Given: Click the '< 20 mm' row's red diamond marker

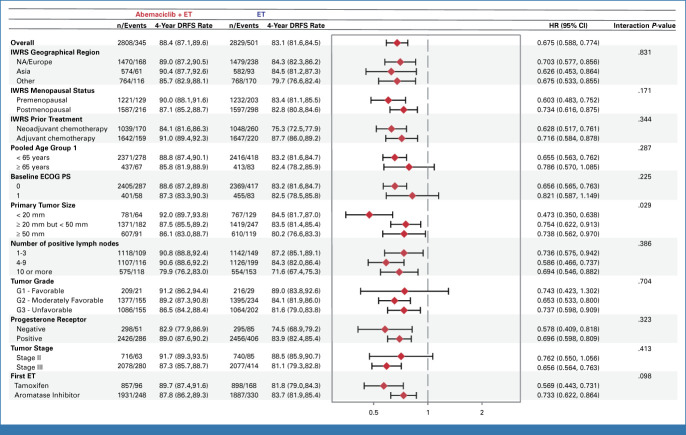Looking at the screenshot, I should coord(369,215).
